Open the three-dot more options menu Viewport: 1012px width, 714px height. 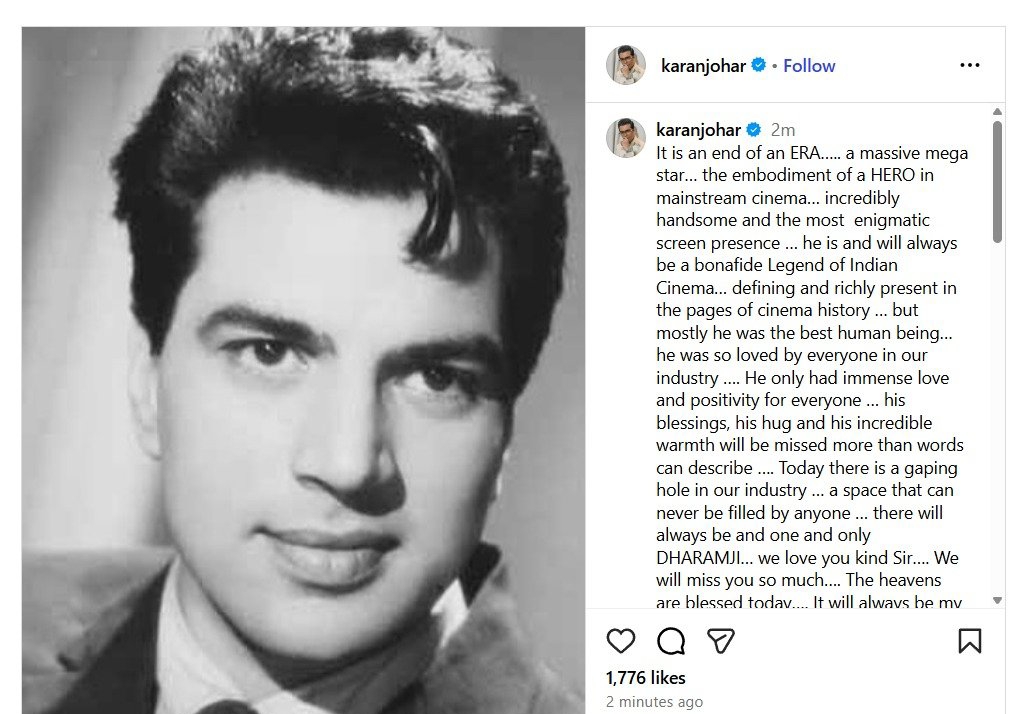point(969,65)
